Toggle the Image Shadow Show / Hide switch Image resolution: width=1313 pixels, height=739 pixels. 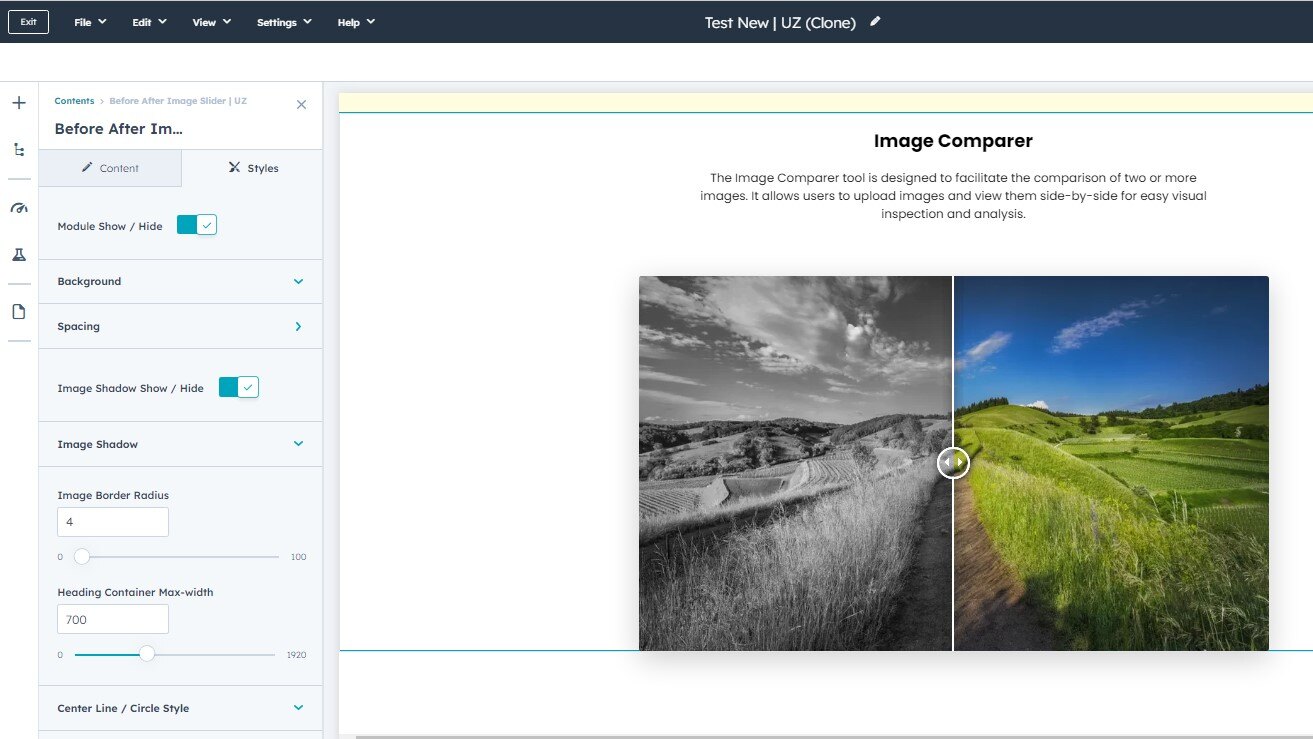click(x=239, y=388)
